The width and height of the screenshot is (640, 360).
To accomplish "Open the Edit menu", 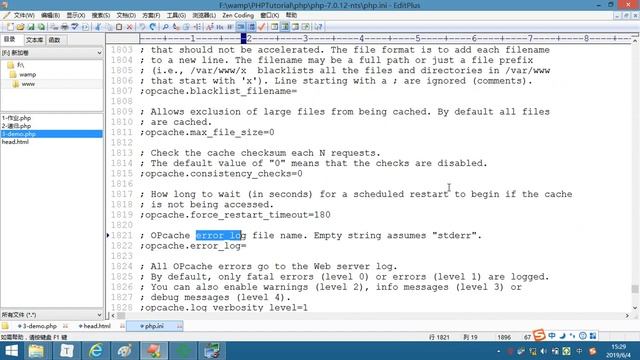I will 50,15.
